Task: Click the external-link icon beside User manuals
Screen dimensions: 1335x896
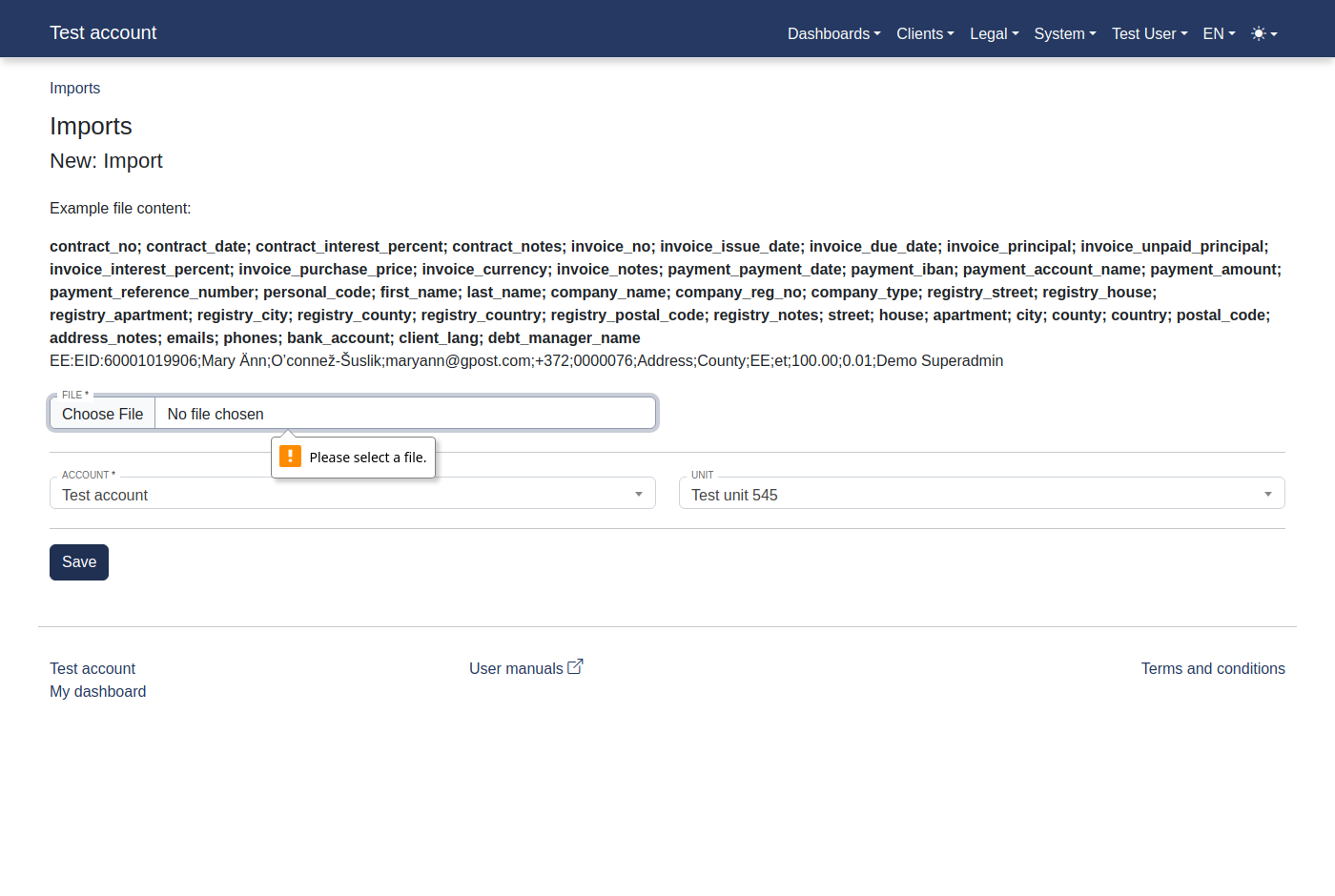Action: (x=575, y=666)
